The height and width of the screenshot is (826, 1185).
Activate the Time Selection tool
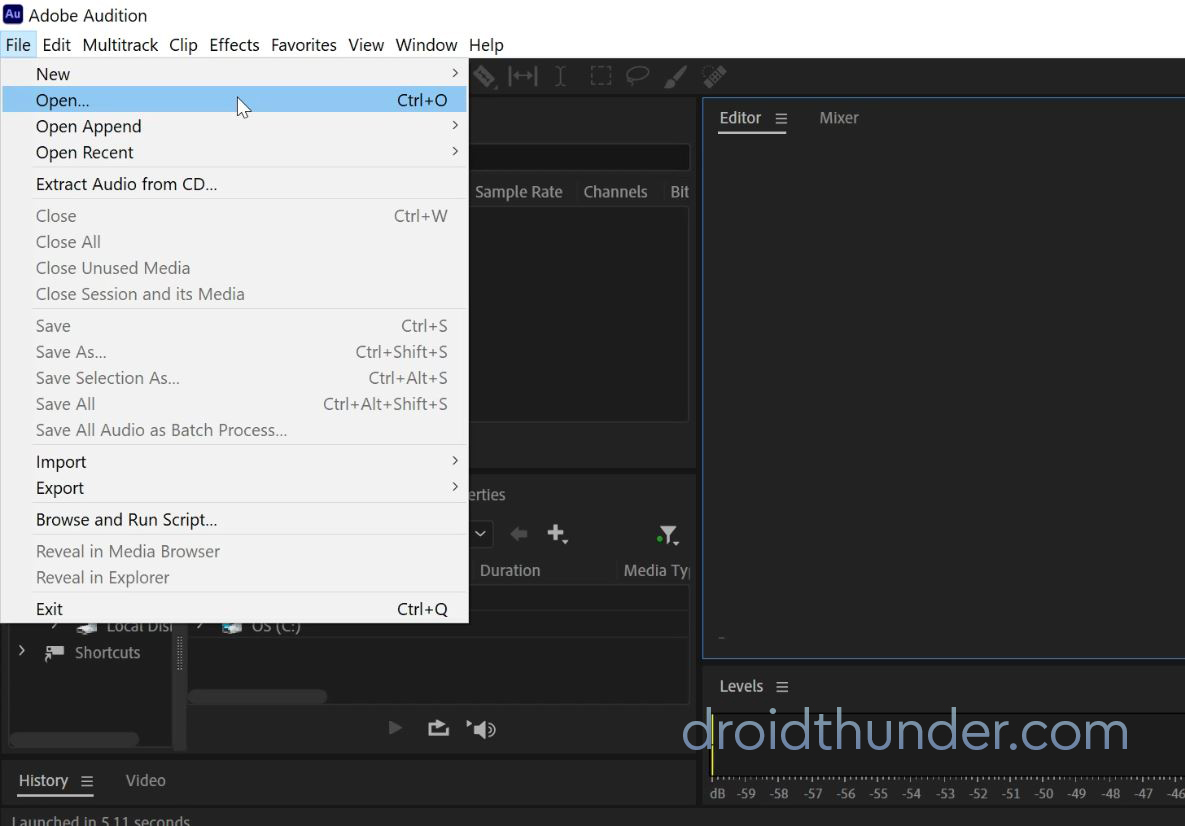(x=561, y=77)
